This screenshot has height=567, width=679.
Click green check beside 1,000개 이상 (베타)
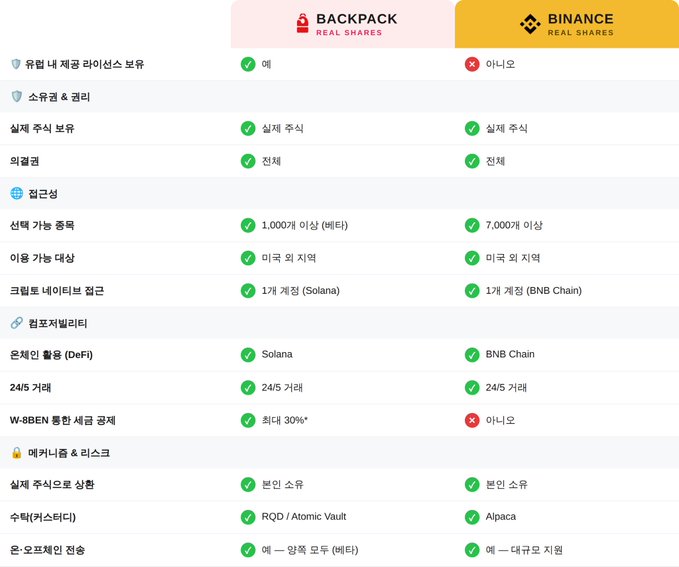[248, 225]
